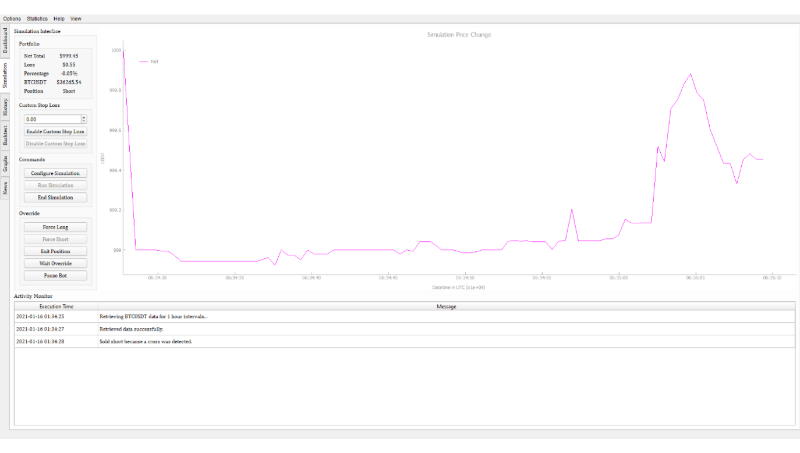Click the Net Total value $999.45
800x453 pixels.
(68, 56)
